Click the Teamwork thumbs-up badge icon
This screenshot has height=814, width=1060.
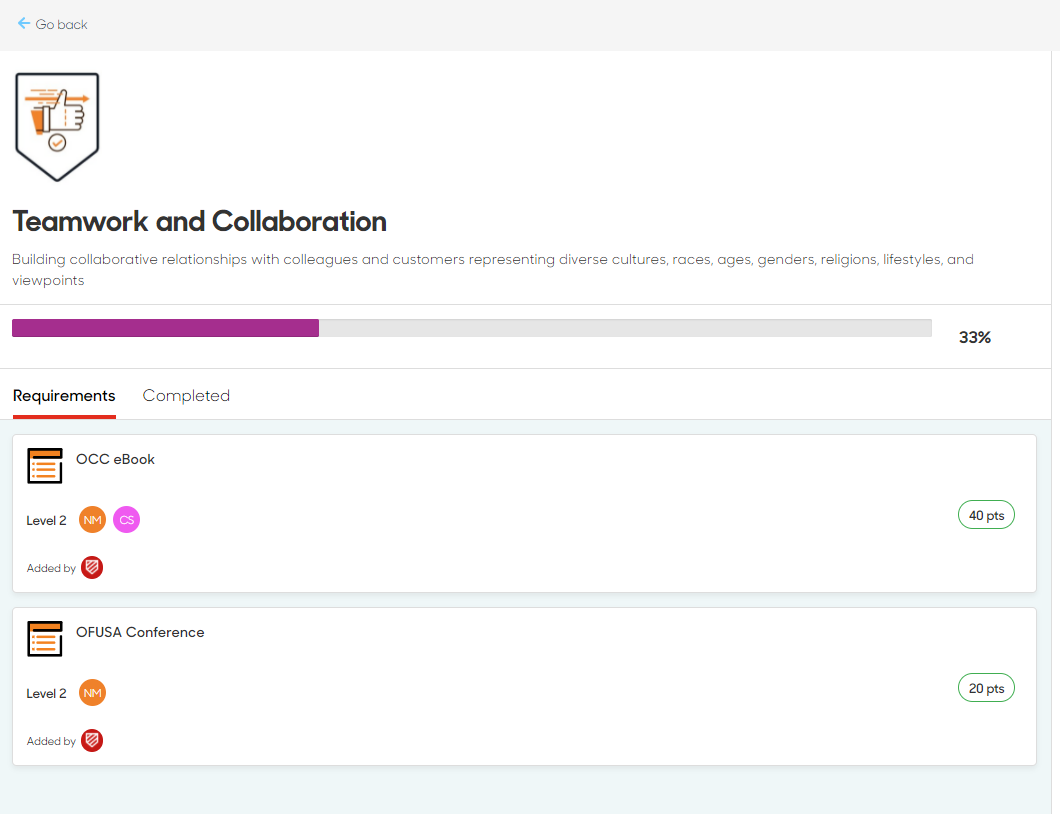point(57,127)
